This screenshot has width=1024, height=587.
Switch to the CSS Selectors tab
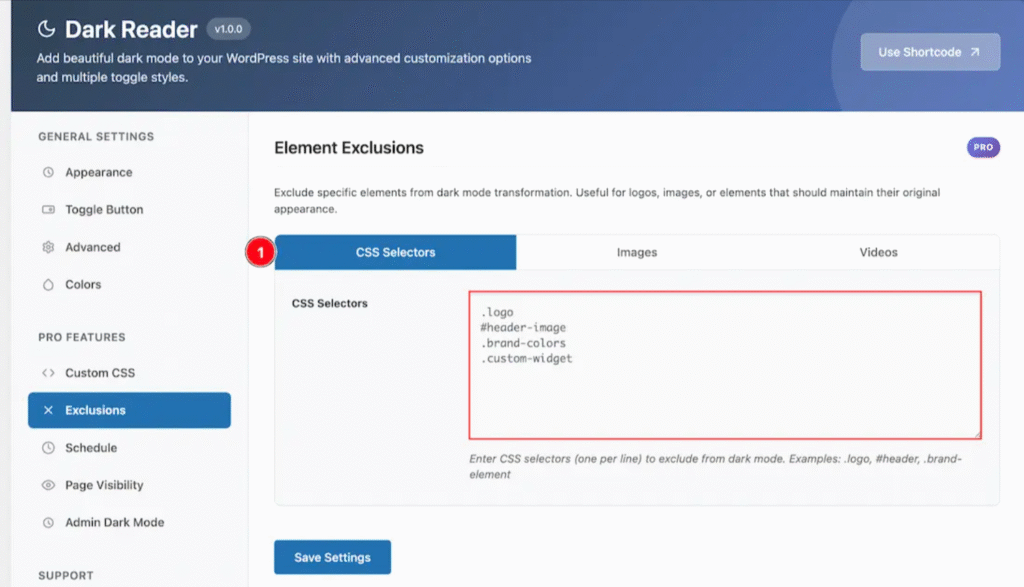pyautogui.click(x=396, y=252)
